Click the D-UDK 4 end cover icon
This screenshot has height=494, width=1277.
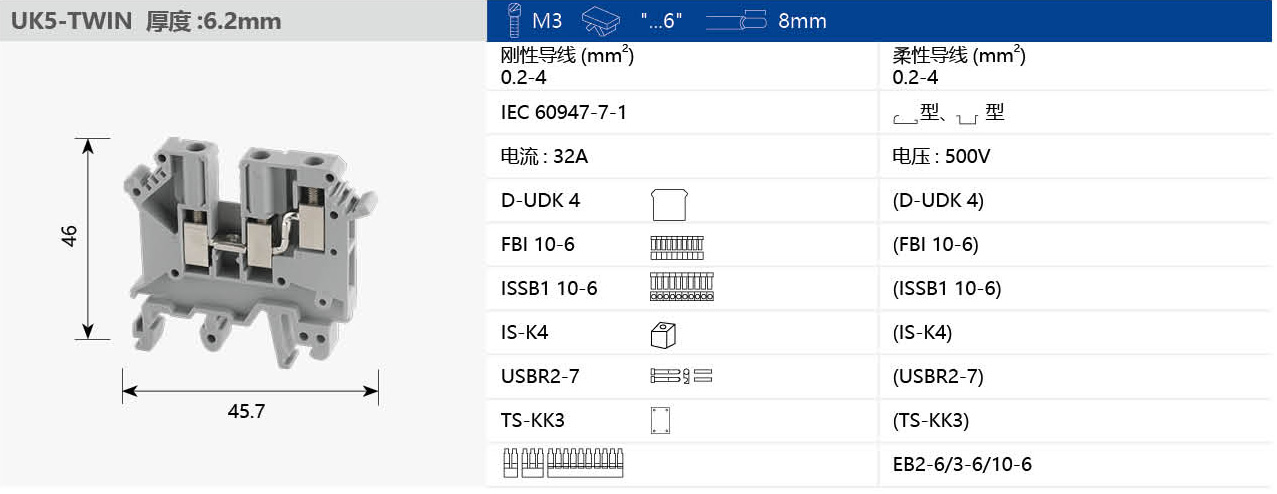click(668, 203)
